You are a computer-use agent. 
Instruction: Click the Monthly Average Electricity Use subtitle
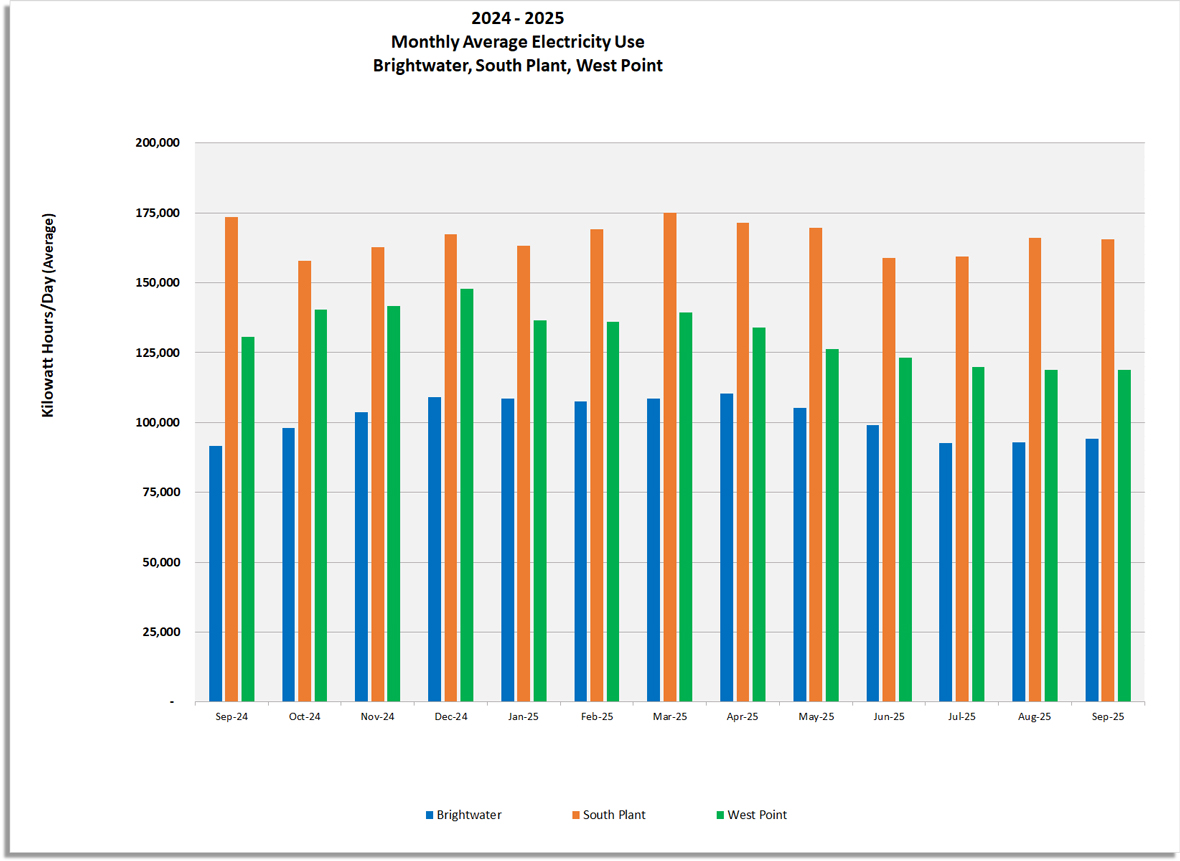[x=517, y=41]
